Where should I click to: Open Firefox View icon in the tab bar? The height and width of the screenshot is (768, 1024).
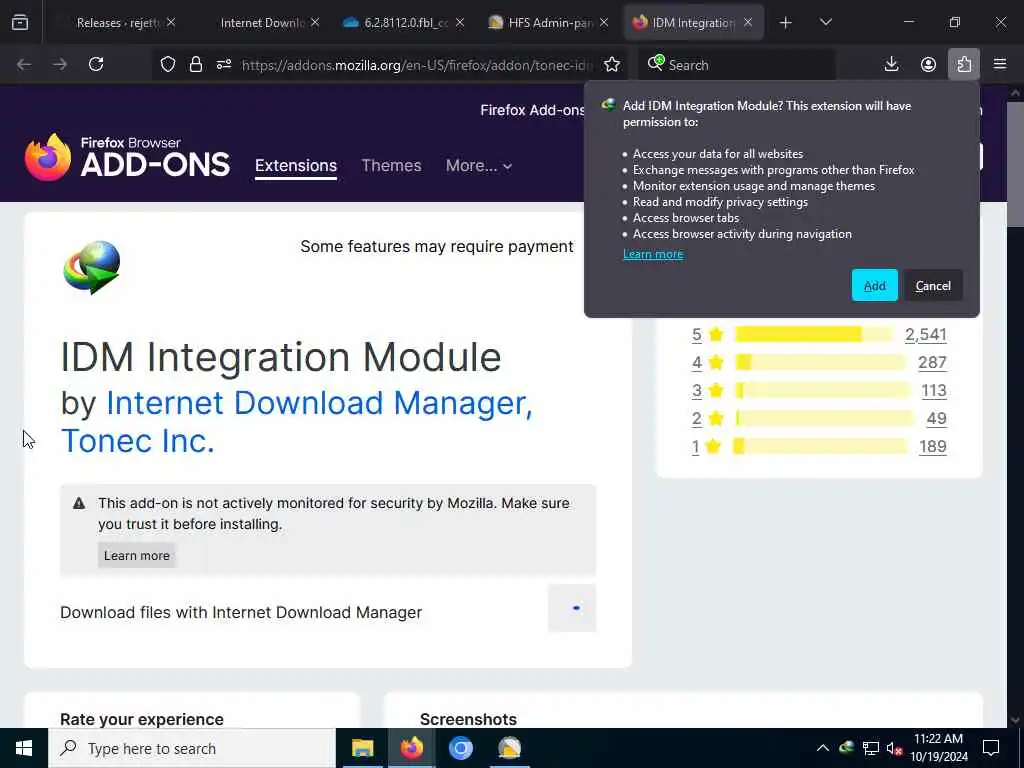(x=20, y=22)
